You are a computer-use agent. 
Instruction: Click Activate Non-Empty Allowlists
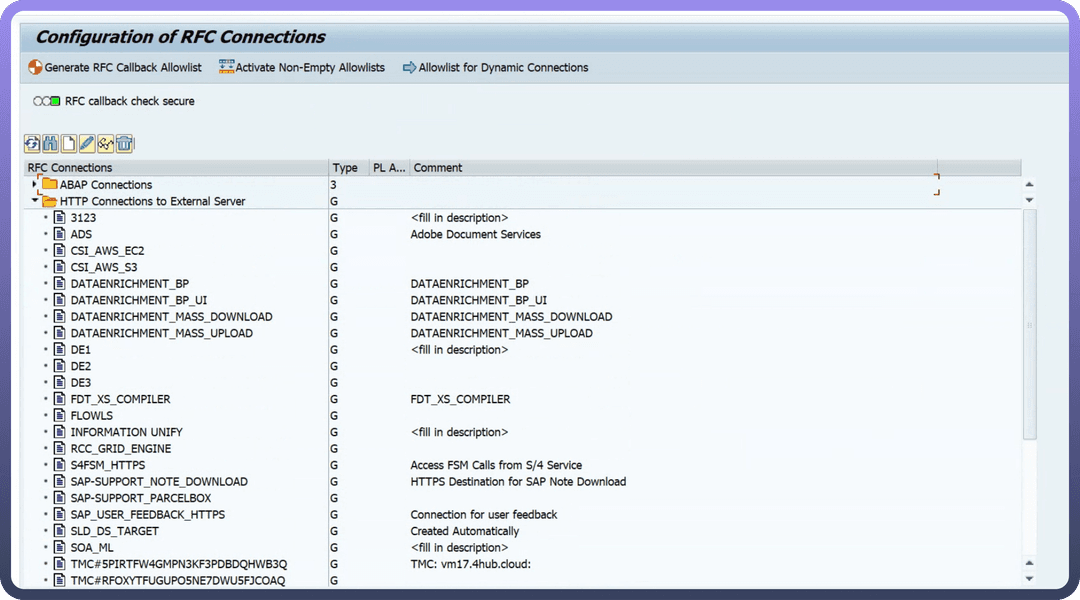click(302, 68)
